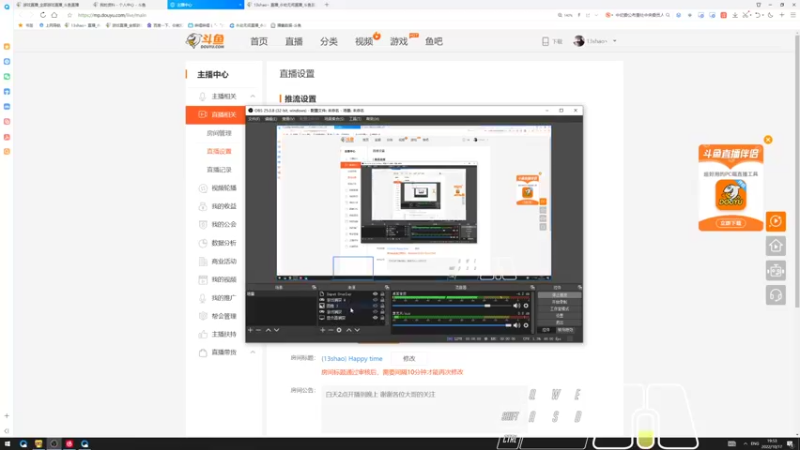Screen dimensions: 800x450
Task: Toggle visibility of the second OBS source
Action: (375, 300)
